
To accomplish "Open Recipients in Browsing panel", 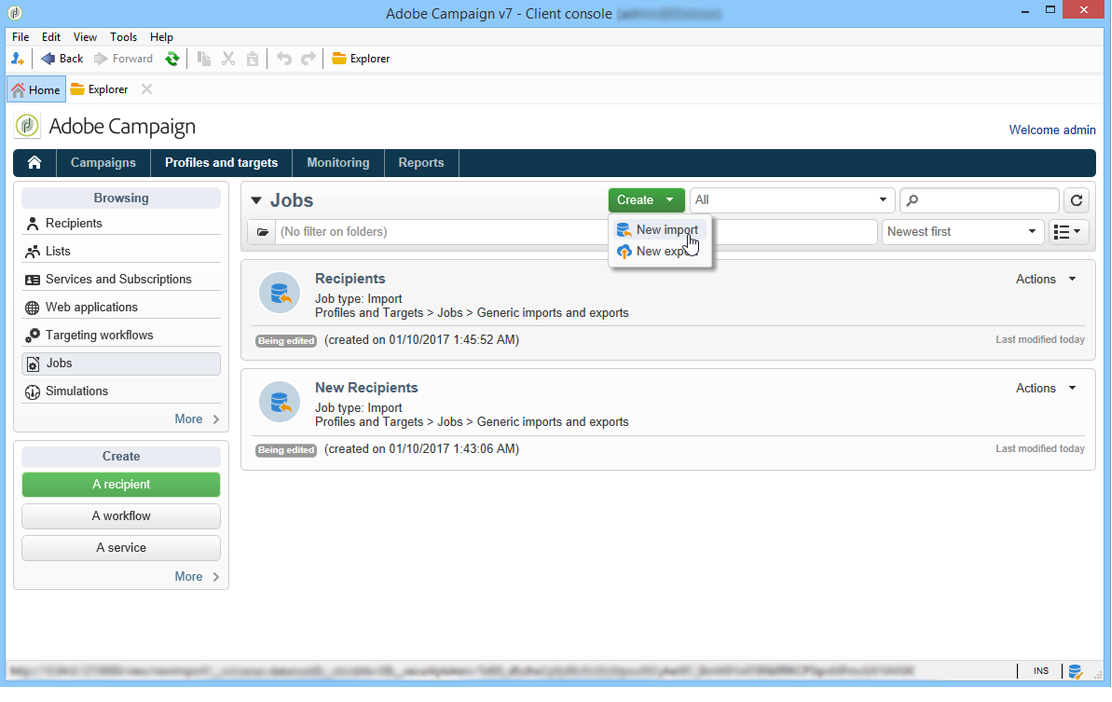I will 121,223.
